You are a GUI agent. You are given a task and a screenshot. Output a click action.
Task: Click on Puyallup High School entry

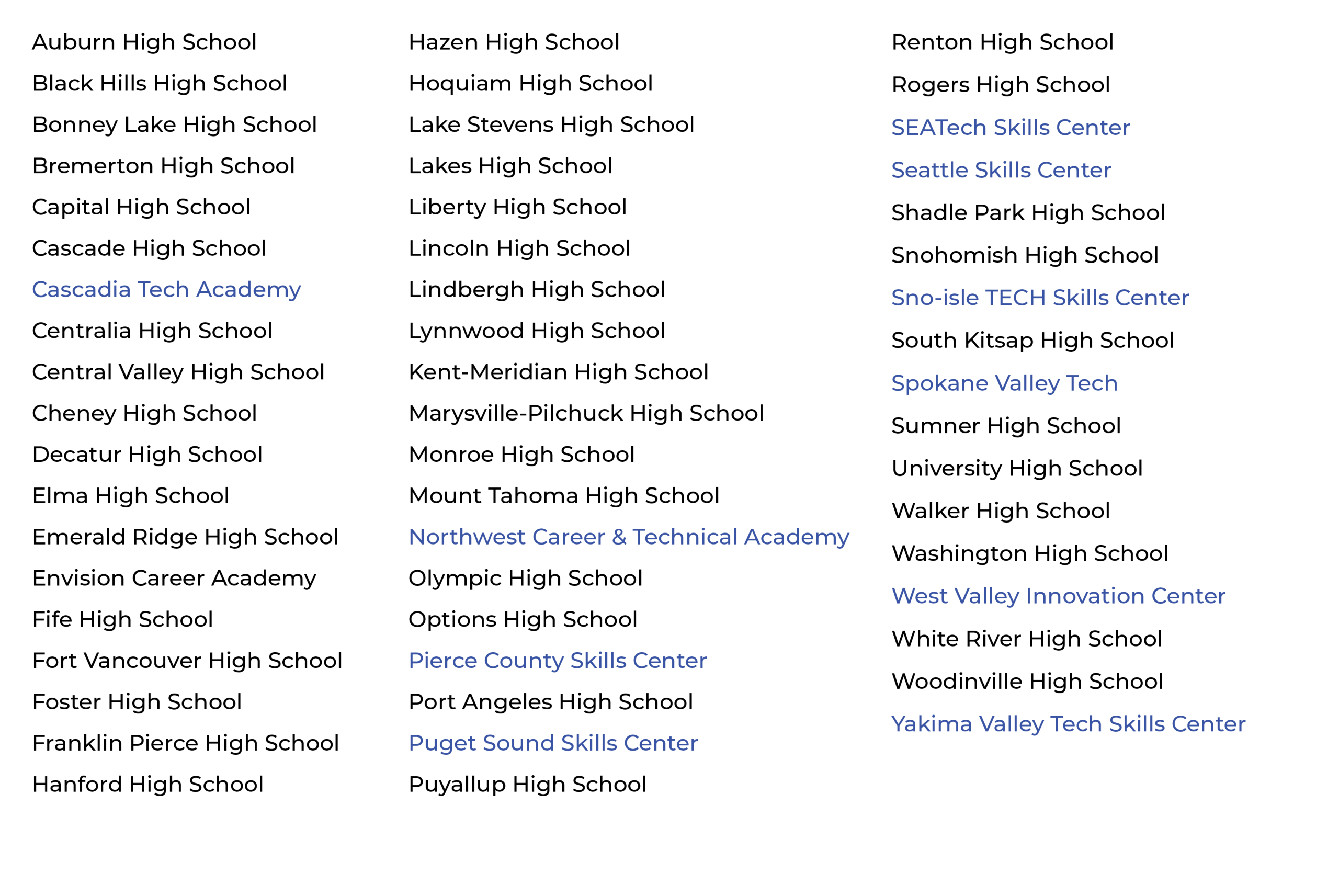(x=527, y=785)
